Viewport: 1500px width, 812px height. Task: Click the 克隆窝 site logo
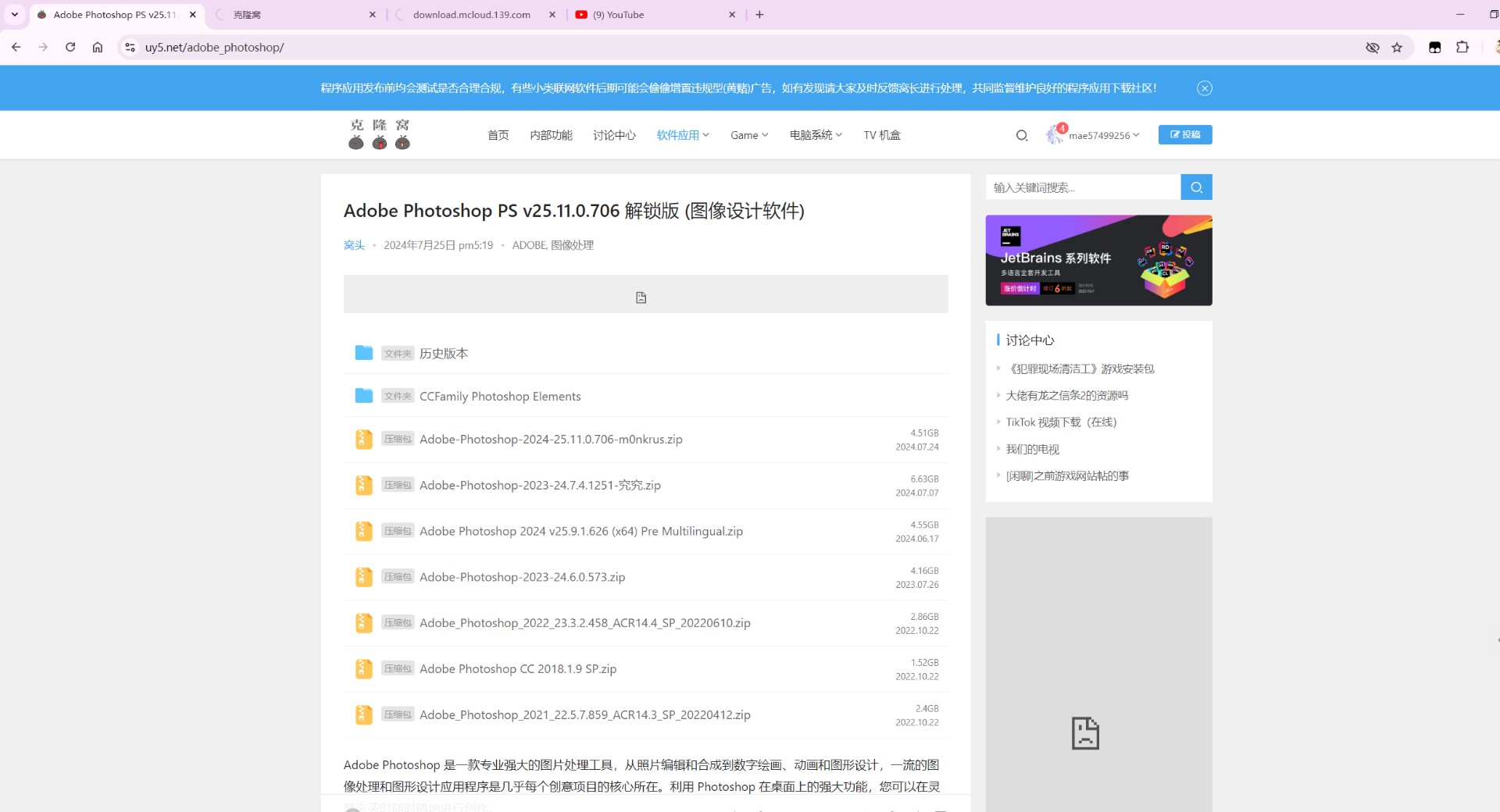pos(380,134)
